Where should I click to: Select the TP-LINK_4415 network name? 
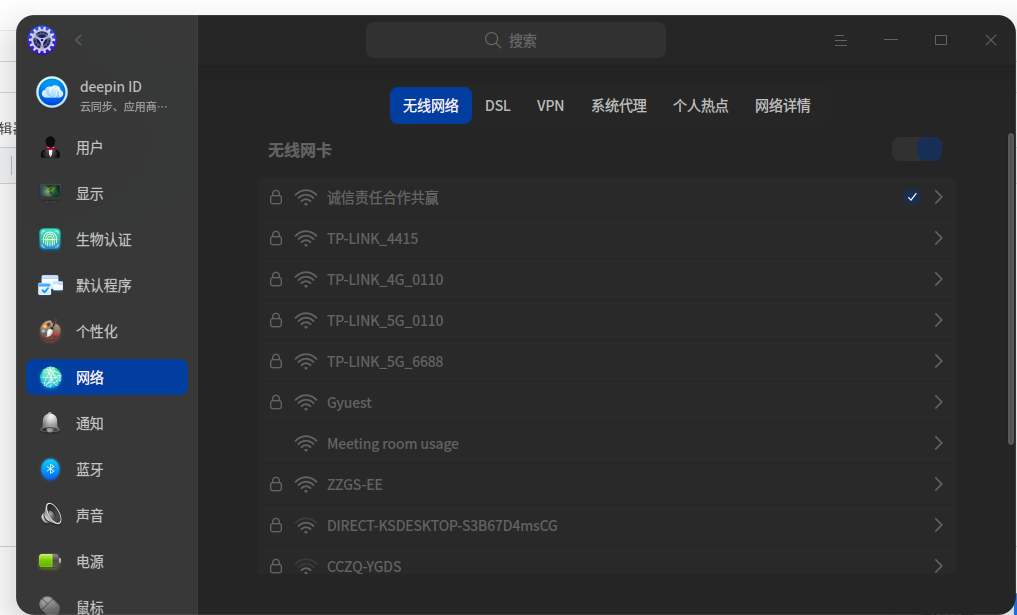tap(373, 239)
